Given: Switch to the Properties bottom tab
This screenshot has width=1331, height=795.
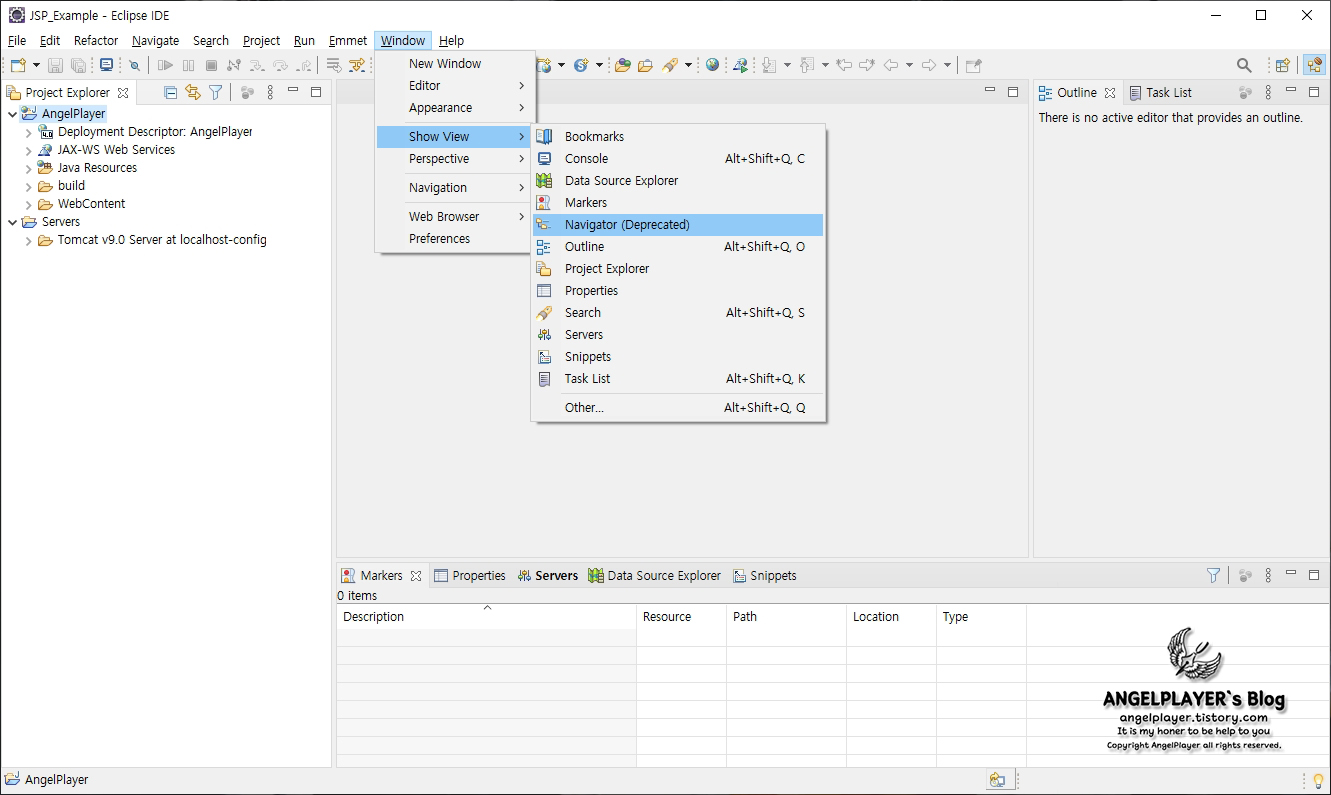Looking at the screenshot, I should [x=470, y=575].
